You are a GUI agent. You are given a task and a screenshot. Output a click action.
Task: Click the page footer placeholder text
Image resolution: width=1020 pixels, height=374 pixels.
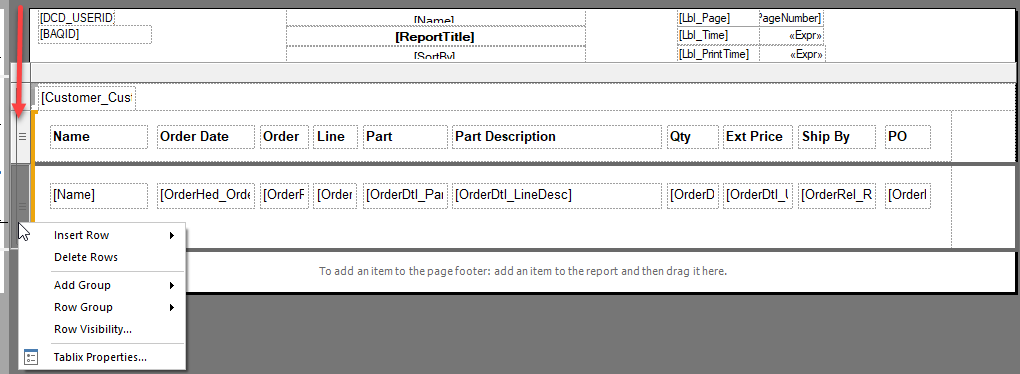point(522,271)
